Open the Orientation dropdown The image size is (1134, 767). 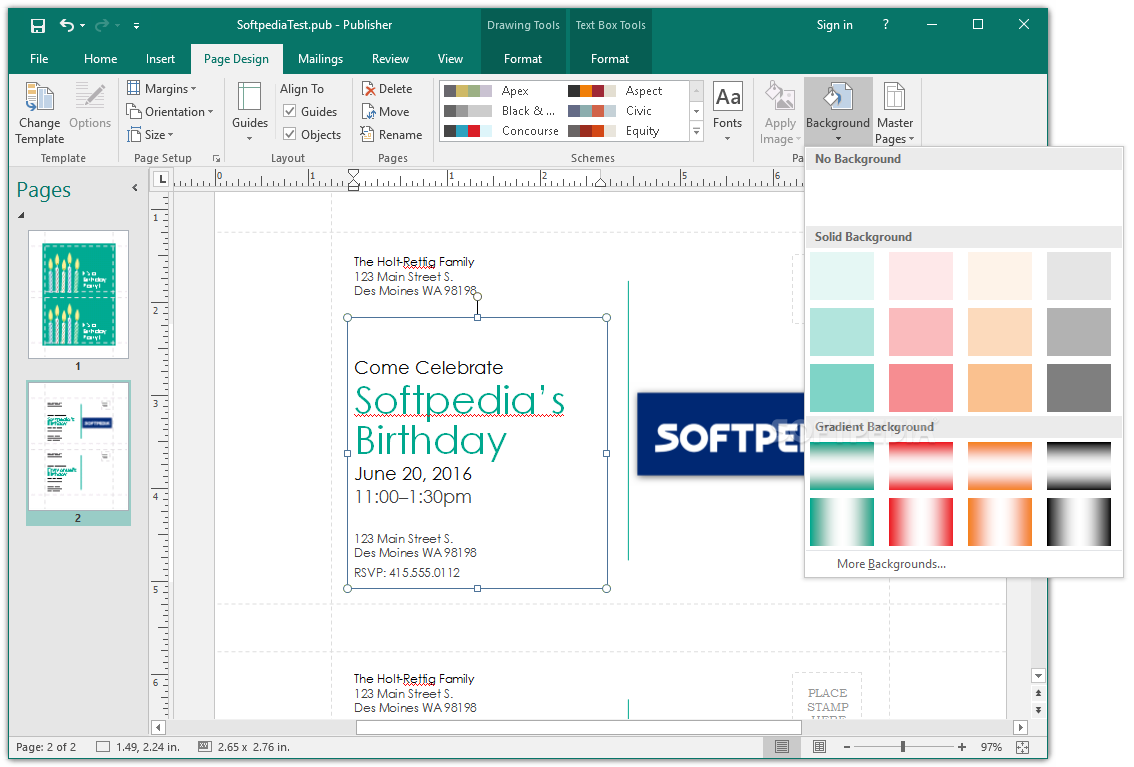tap(170, 111)
